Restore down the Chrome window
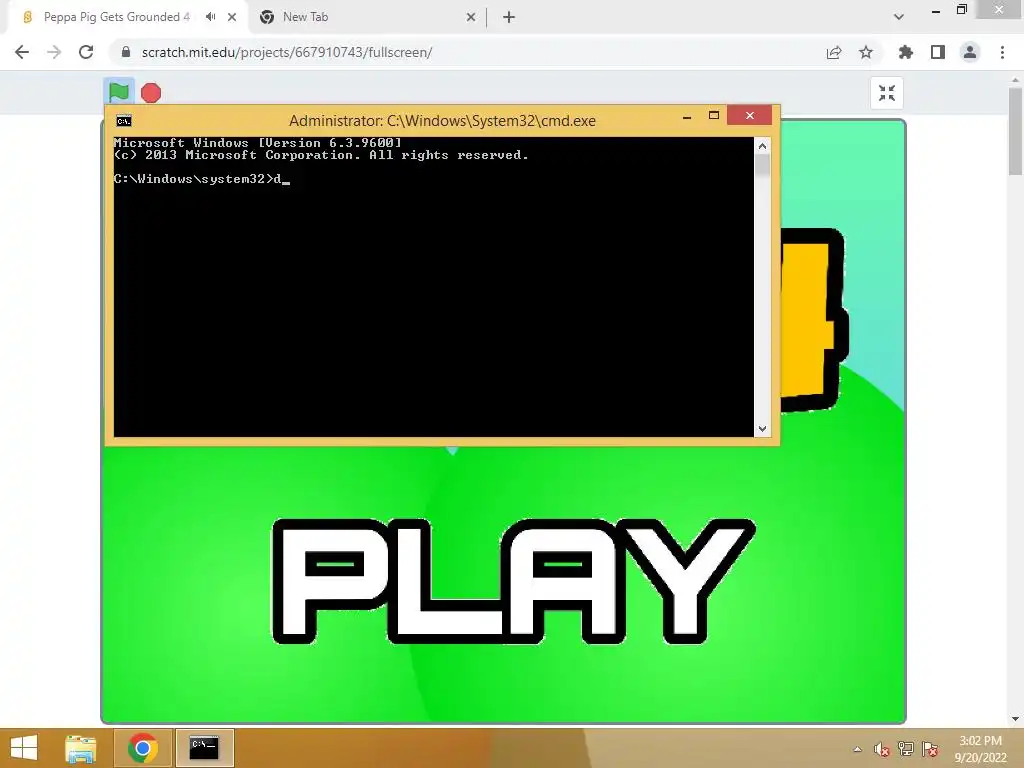The height and width of the screenshot is (768, 1024). [961, 9]
